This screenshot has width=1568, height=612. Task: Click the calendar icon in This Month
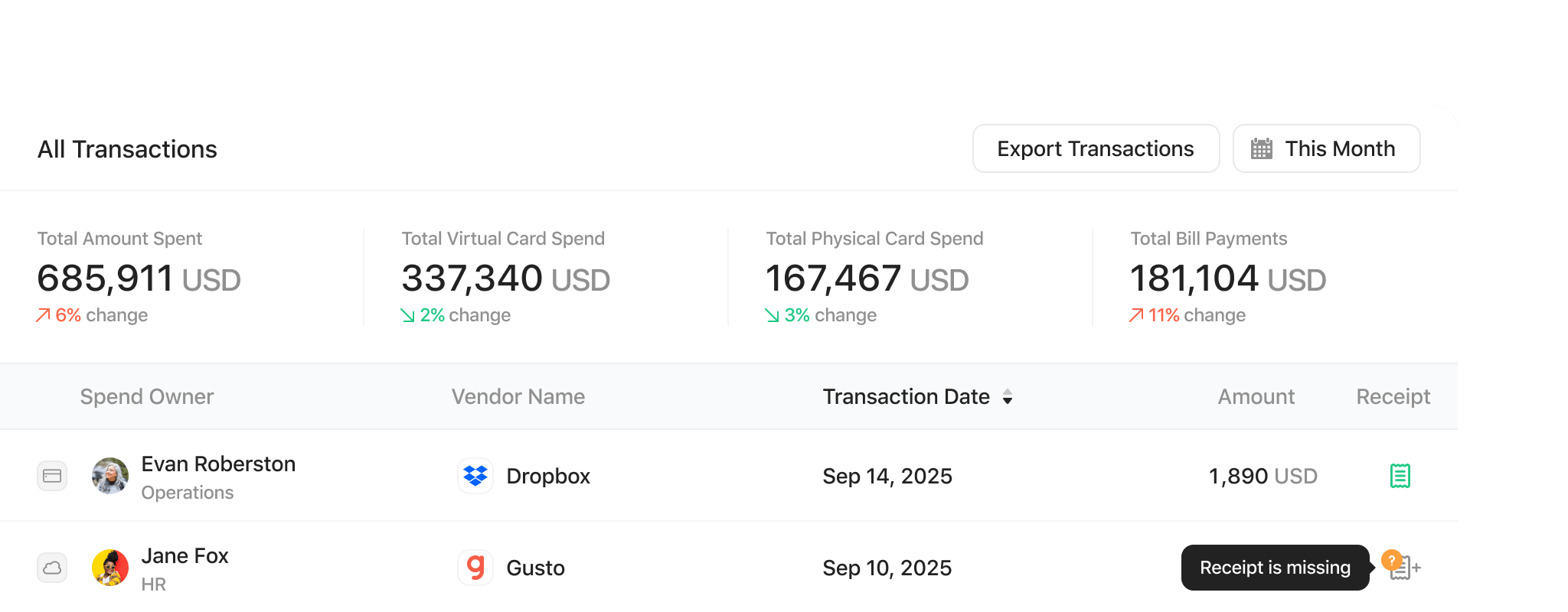click(x=1261, y=148)
